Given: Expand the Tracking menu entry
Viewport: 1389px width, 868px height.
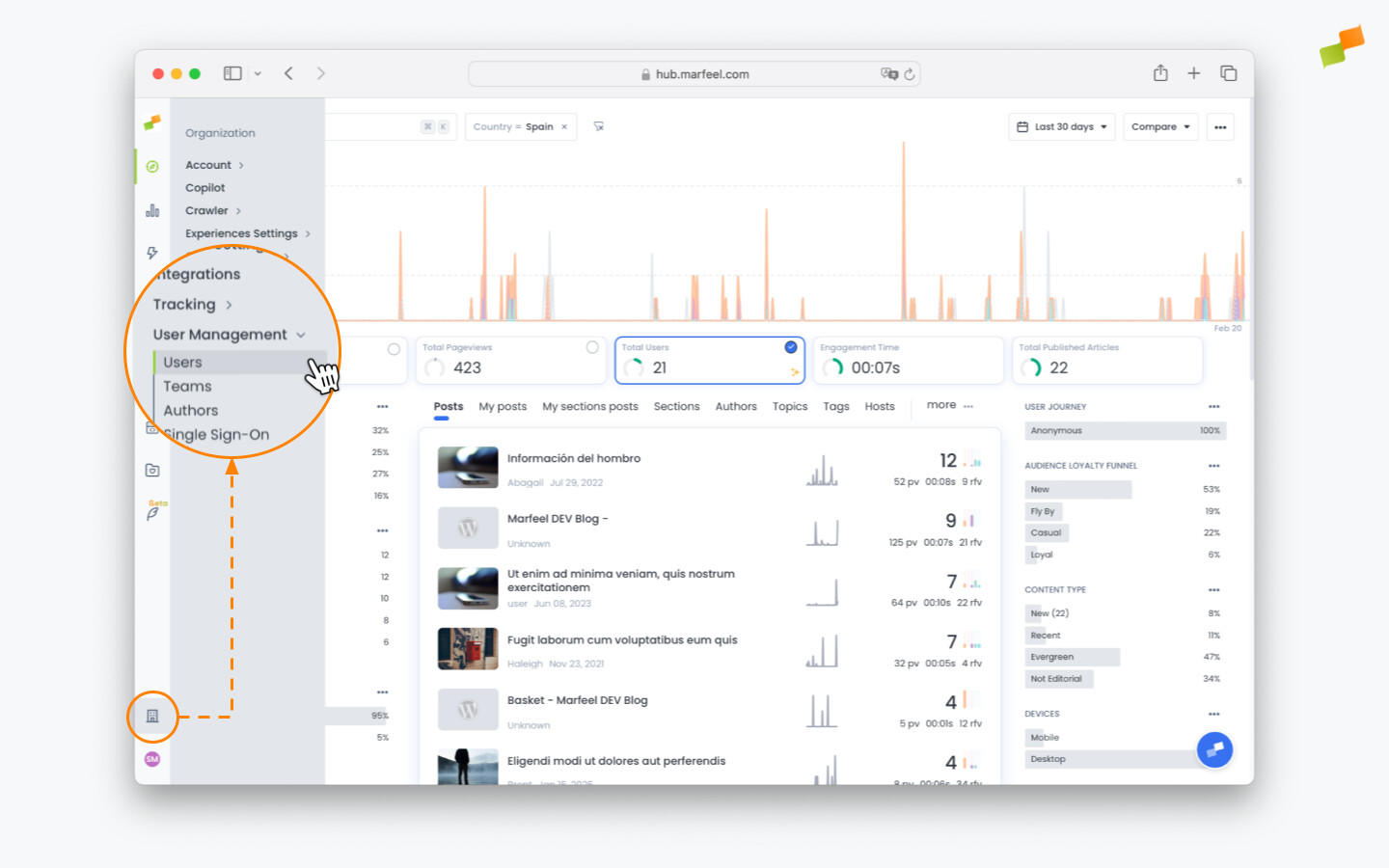Looking at the screenshot, I should [x=183, y=304].
